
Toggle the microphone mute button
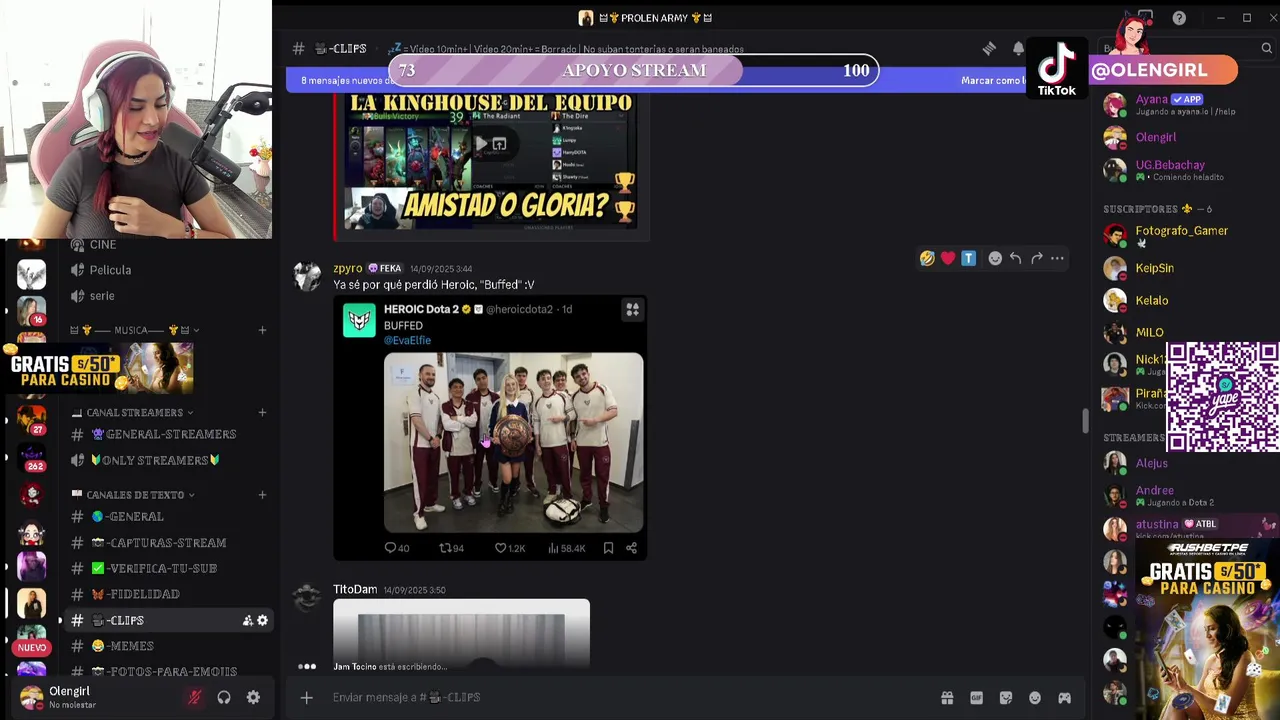tap(195, 697)
